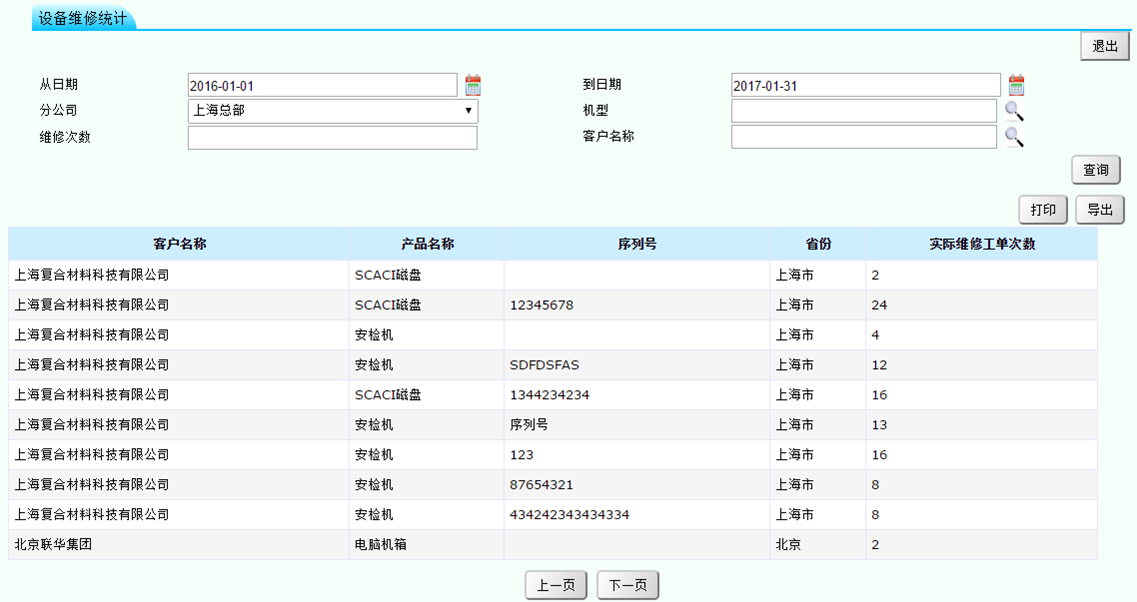This screenshot has width=1137, height=602.
Task: Select serial number cell 12345678
Action: 637,305
